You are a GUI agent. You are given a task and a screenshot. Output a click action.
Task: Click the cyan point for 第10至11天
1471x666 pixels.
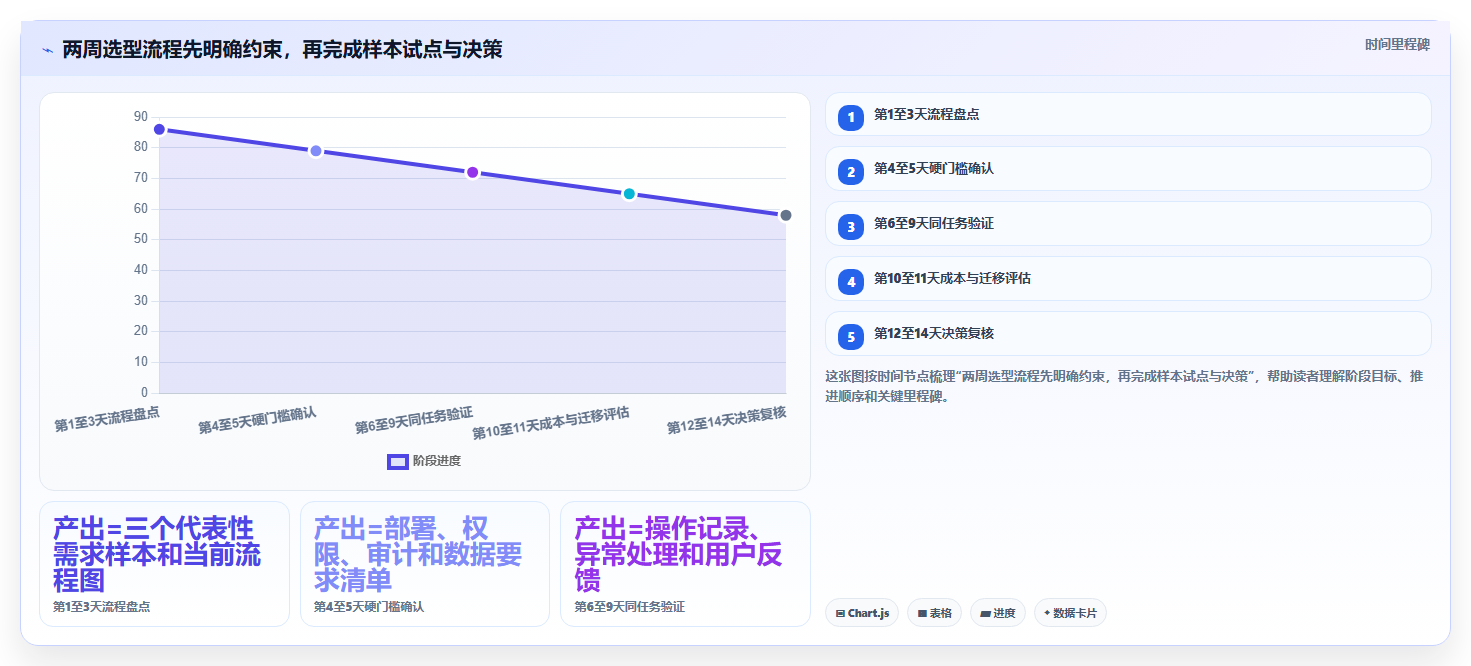tap(629, 194)
